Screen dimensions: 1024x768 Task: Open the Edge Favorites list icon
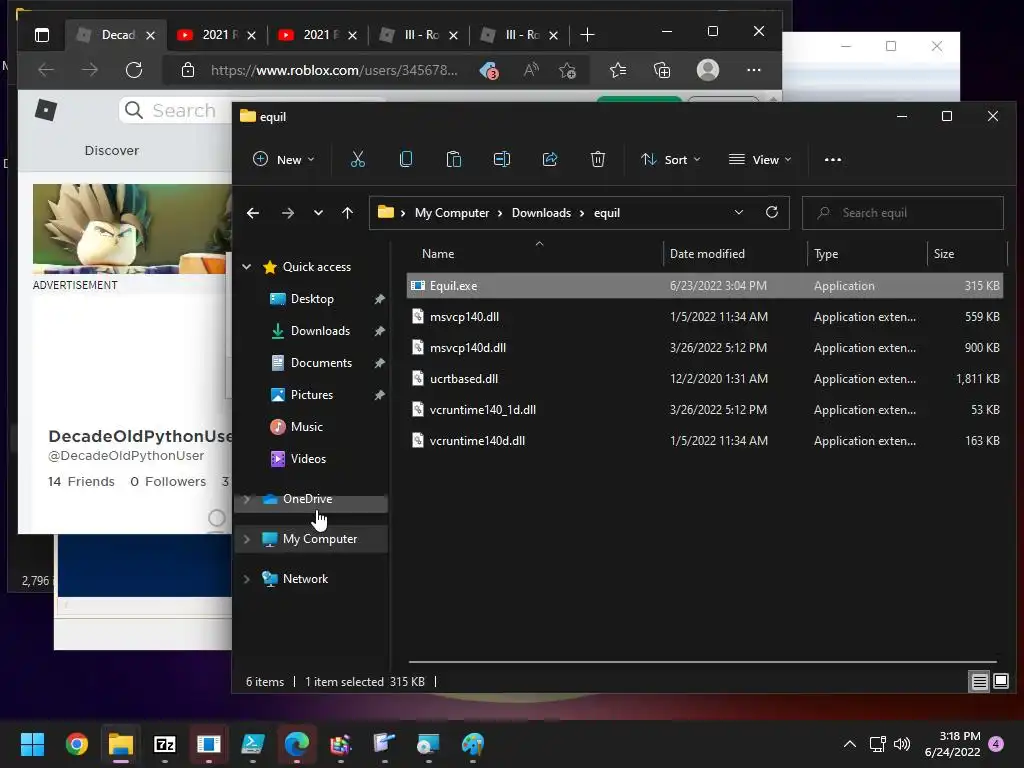618,70
